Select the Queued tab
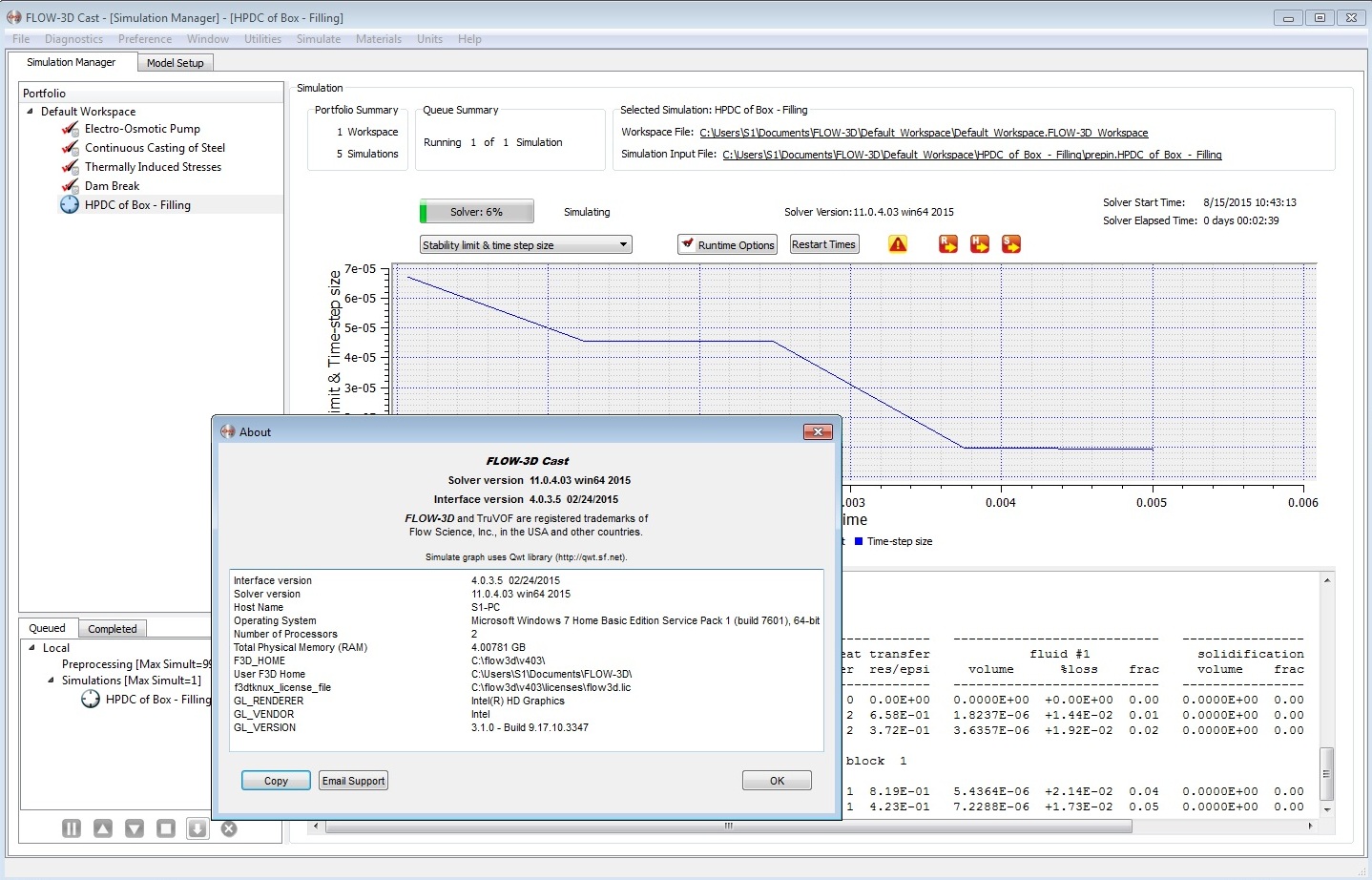Screen dimensions: 1372x880 (48, 628)
